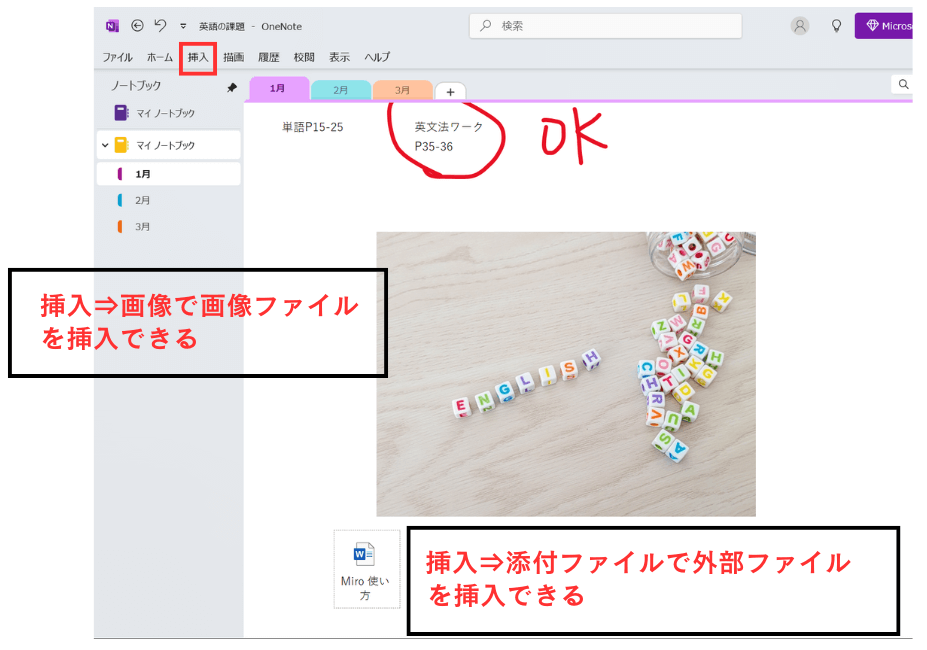Open the quick access toolbar dropdown arrow
927x650 pixels.
tap(183, 27)
